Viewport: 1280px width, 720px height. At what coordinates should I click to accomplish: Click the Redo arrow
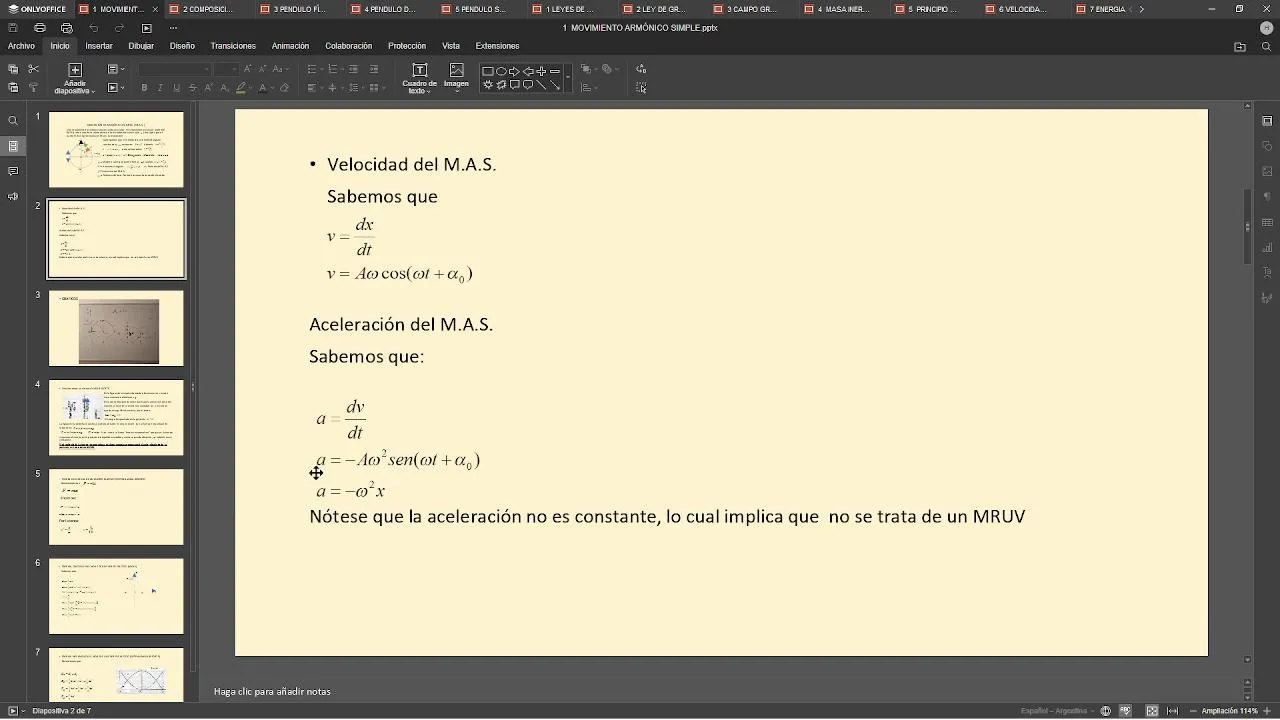pyautogui.click(x=120, y=28)
